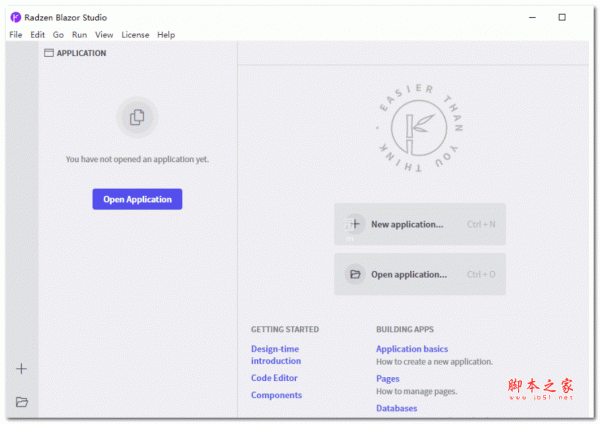Maximize the Radzen Blazor Studio window
Viewport: 600px width, 424px height.
pos(562,17)
